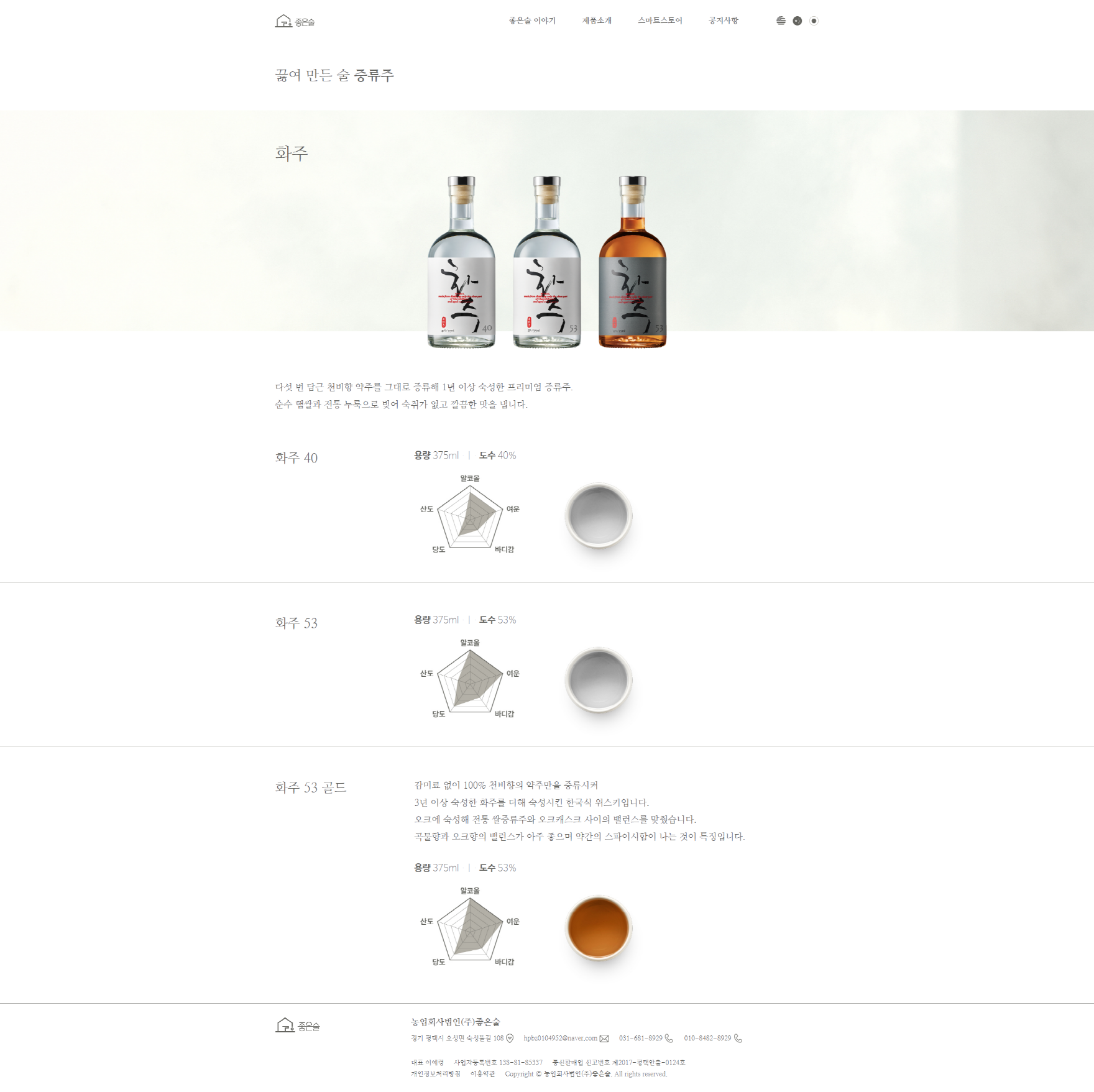The image size is (1094, 1092).
Task: Click the envelope icon next to email
Action: [x=604, y=1039]
